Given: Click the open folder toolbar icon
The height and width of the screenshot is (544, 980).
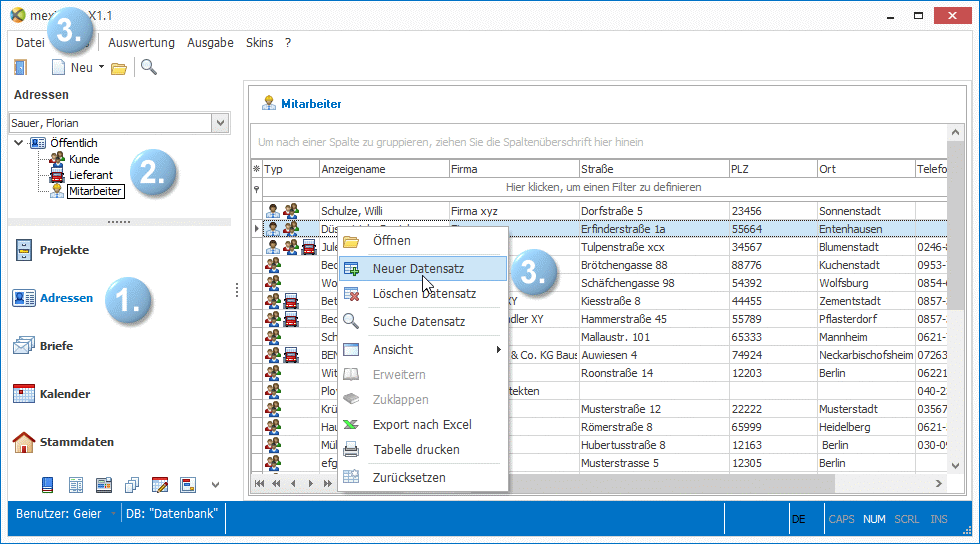Looking at the screenshot, I should [x=119, y=68].
